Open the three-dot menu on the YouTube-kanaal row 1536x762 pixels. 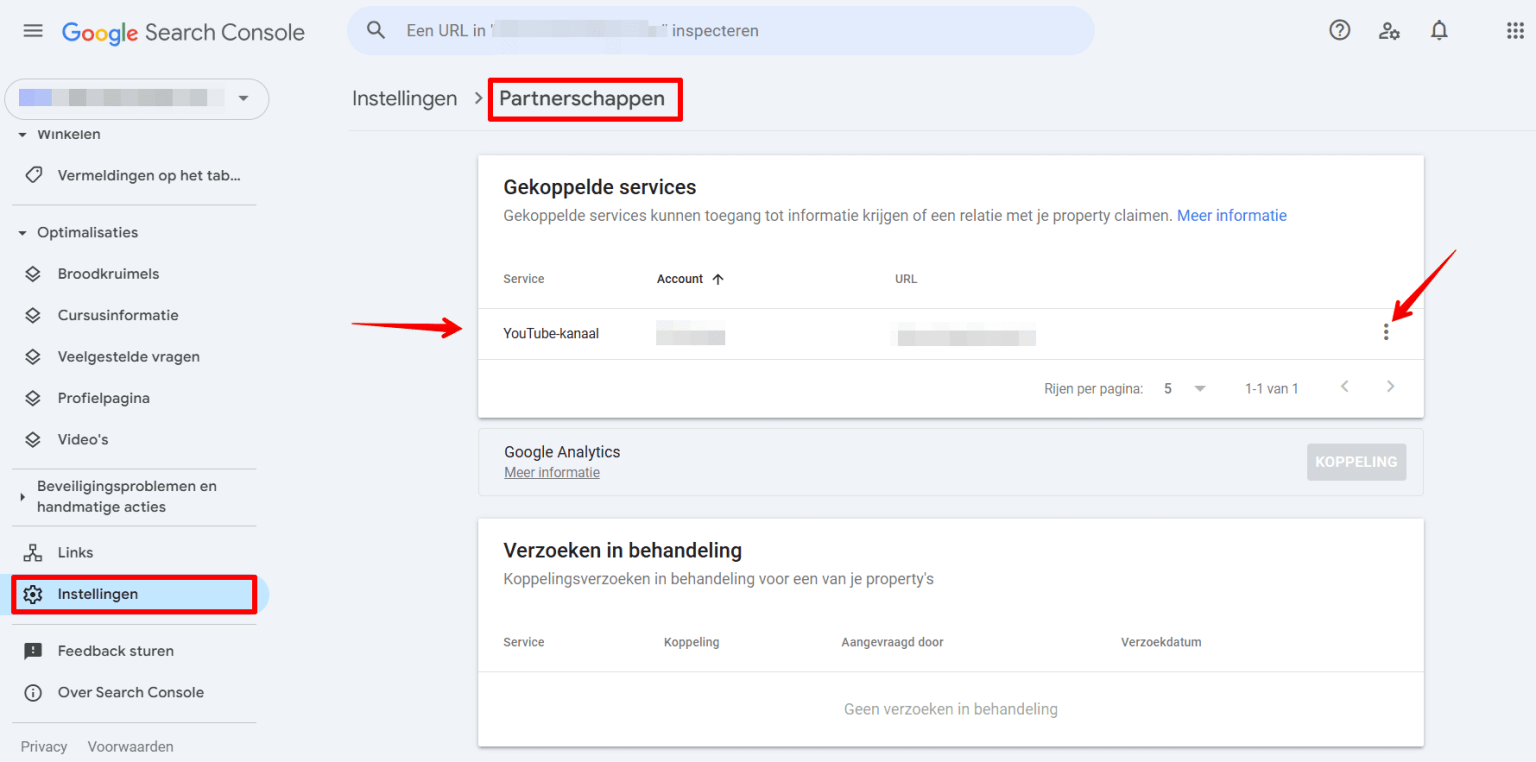[1386, 332]
